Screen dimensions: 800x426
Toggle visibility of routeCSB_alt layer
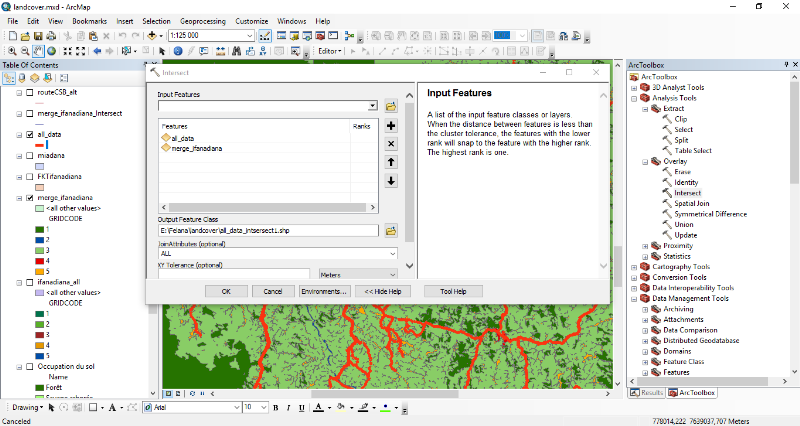point(29,91)
